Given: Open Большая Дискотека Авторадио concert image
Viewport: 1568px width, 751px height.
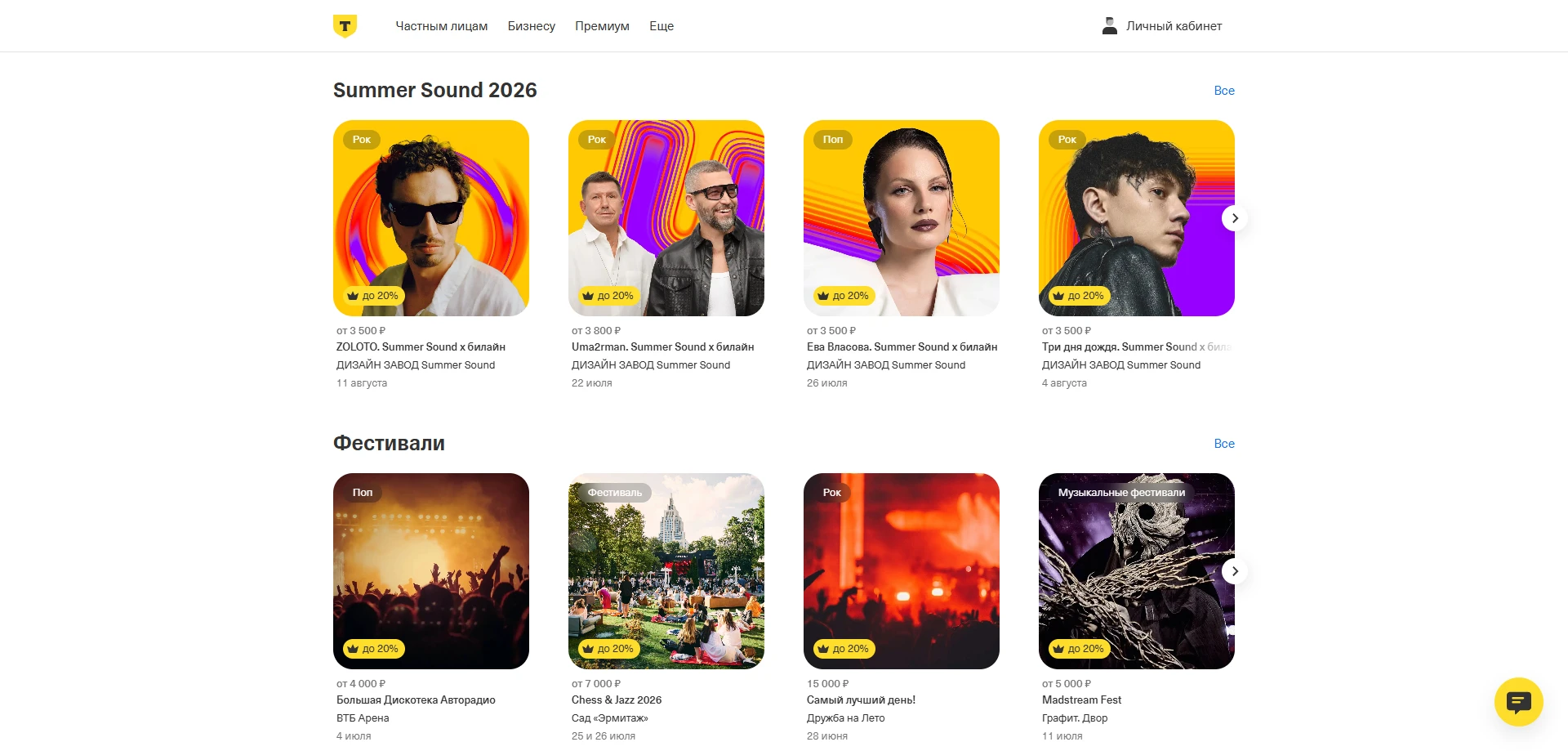Looking at the screenshot, I should coord(431,571).
